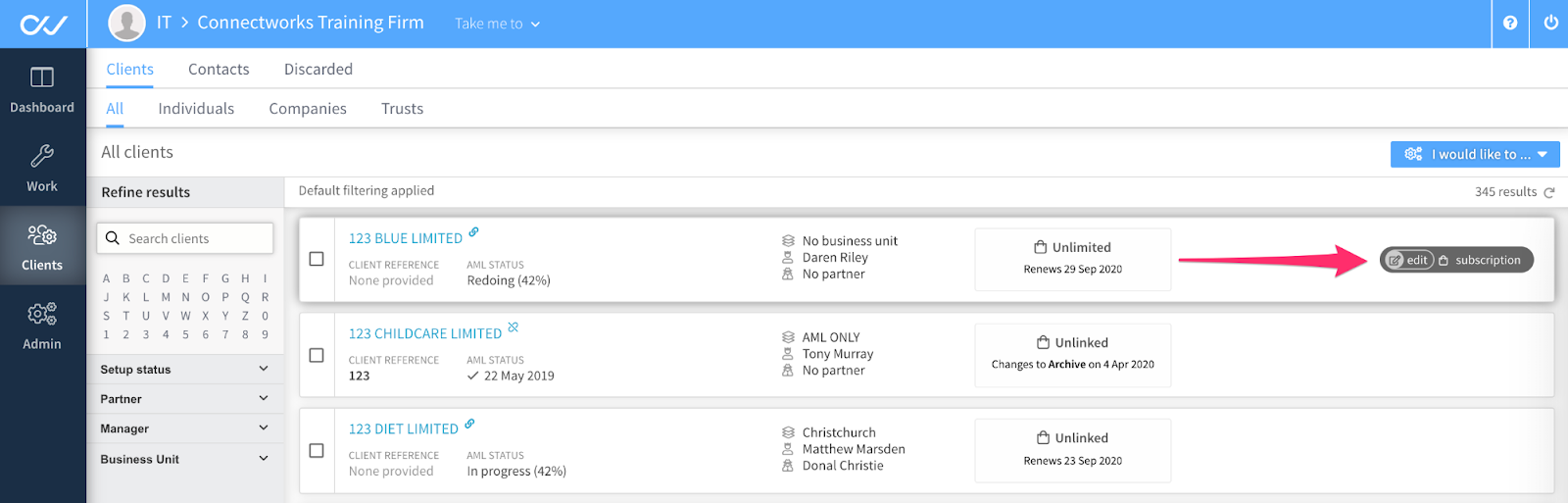
Task: Open the 'I would like to ...' dropdown
Action: tap(1475, 154)
